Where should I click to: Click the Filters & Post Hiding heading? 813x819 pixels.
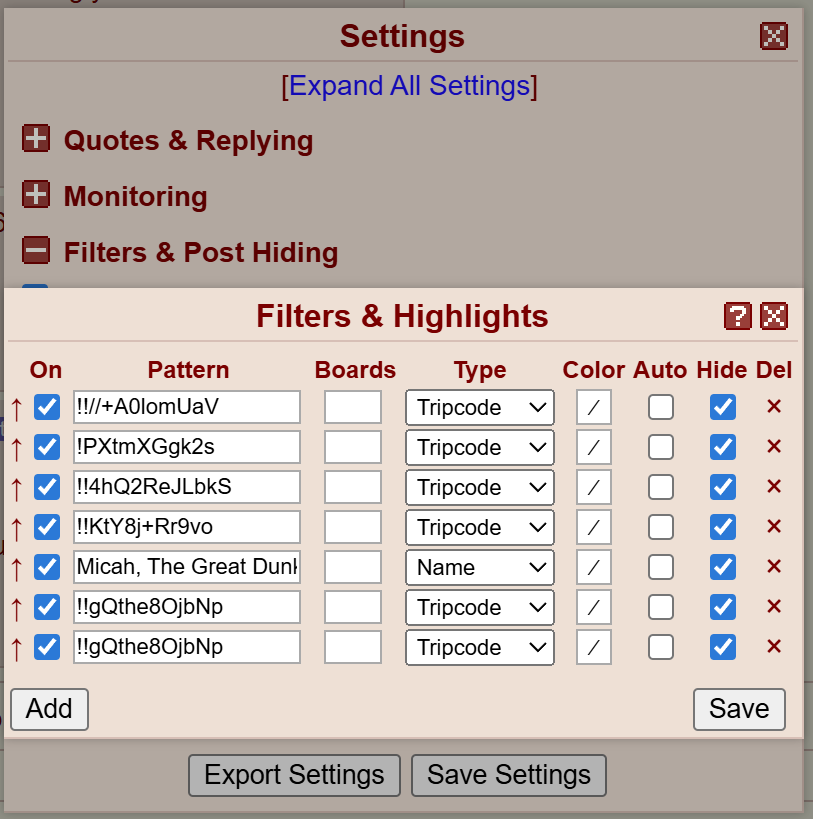click(x=201, y=252)
